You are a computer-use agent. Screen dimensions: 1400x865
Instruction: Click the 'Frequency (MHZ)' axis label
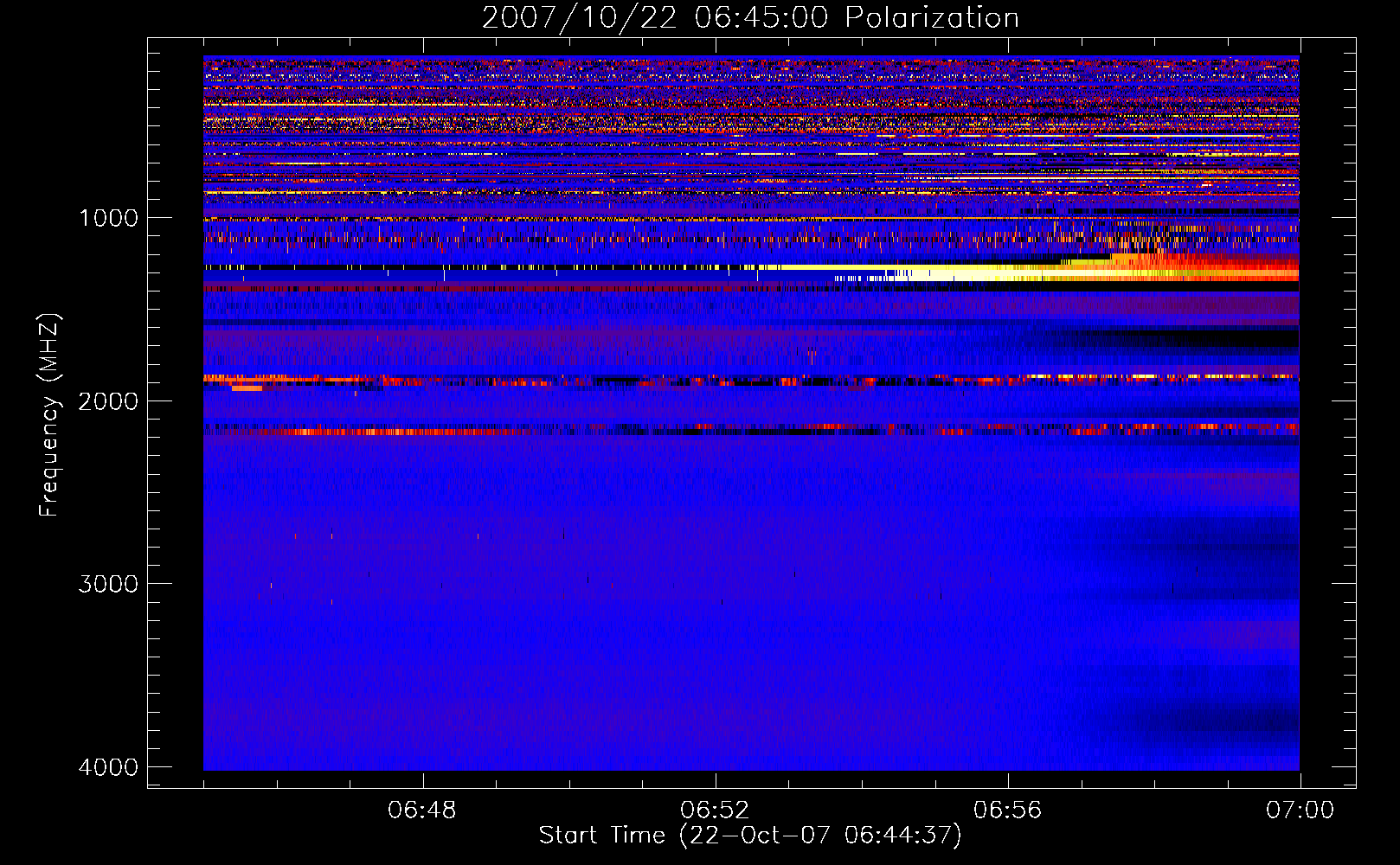[49, 415]
